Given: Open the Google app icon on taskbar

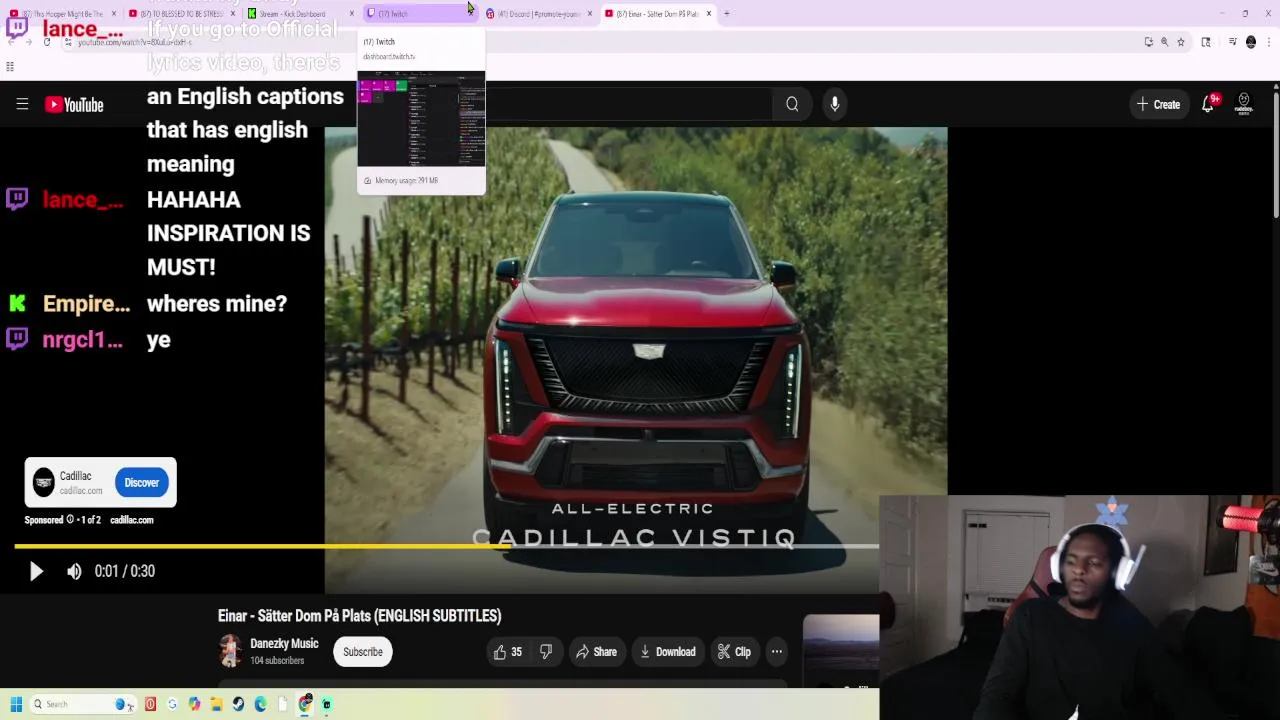Looking at the screenshot, I should [x=172, y=704].
